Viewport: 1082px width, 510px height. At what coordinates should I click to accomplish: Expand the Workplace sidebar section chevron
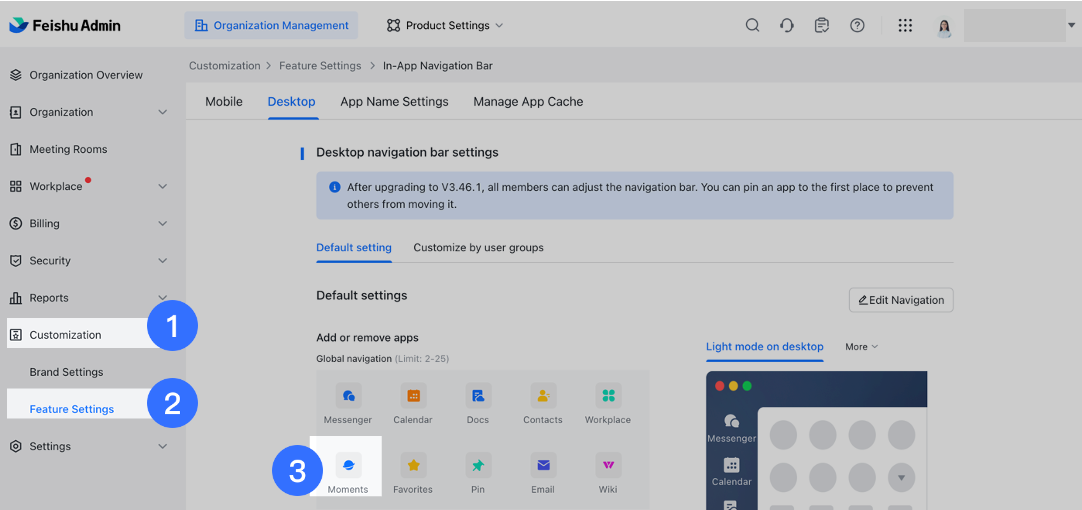[163, 186]
